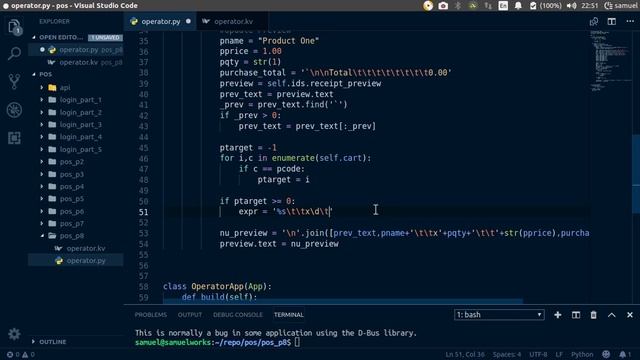Viewport: 640px width, 360px height.
Task: Click the battery indicator showing 100%
Action: click(545, 6)
